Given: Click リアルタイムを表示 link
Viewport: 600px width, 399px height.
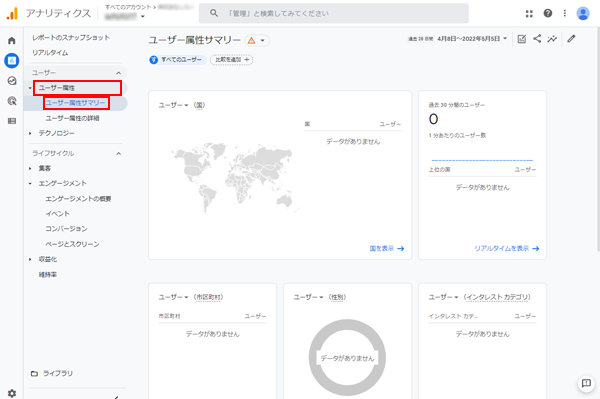Looking at the screenshot, I should tap(507, 249).
